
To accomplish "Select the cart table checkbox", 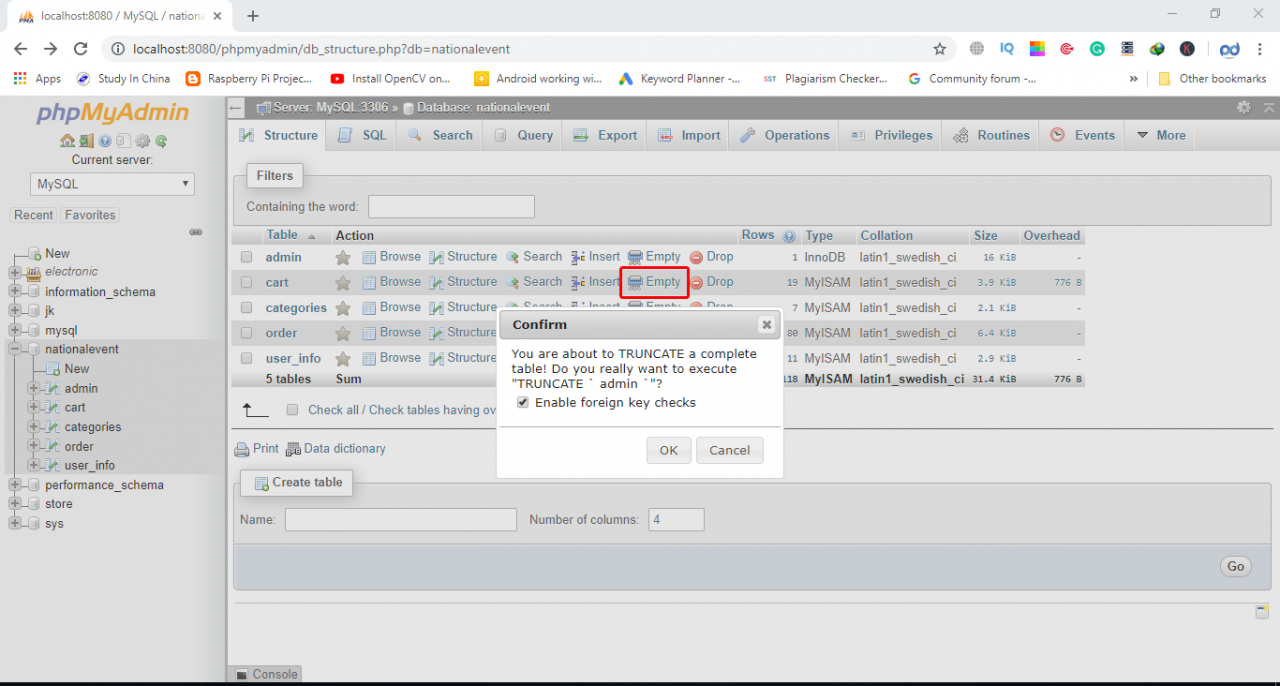I will pyautogui.click(x=246, y=283).
